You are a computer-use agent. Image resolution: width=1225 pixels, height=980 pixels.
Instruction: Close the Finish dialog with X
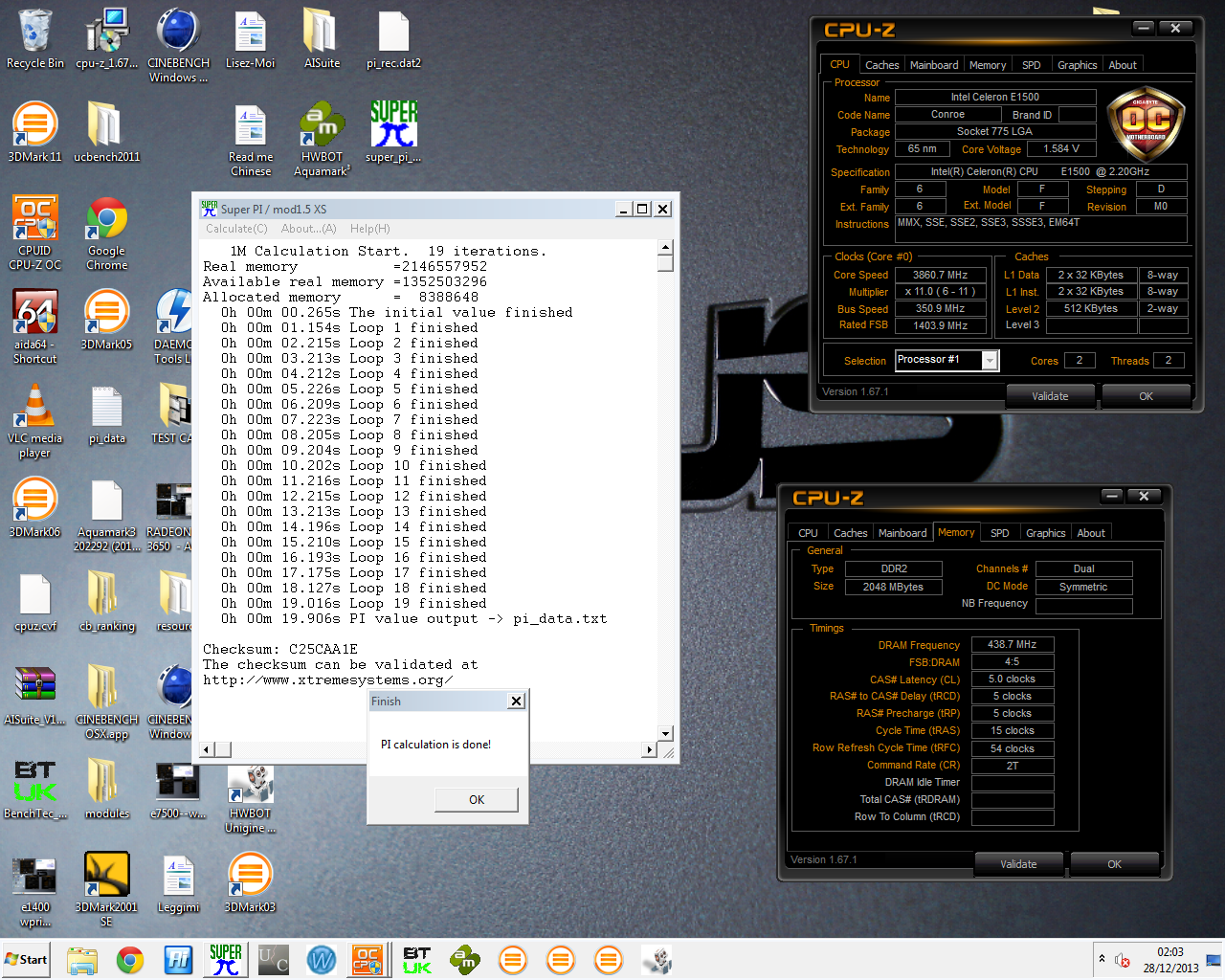tap(516, 702)
